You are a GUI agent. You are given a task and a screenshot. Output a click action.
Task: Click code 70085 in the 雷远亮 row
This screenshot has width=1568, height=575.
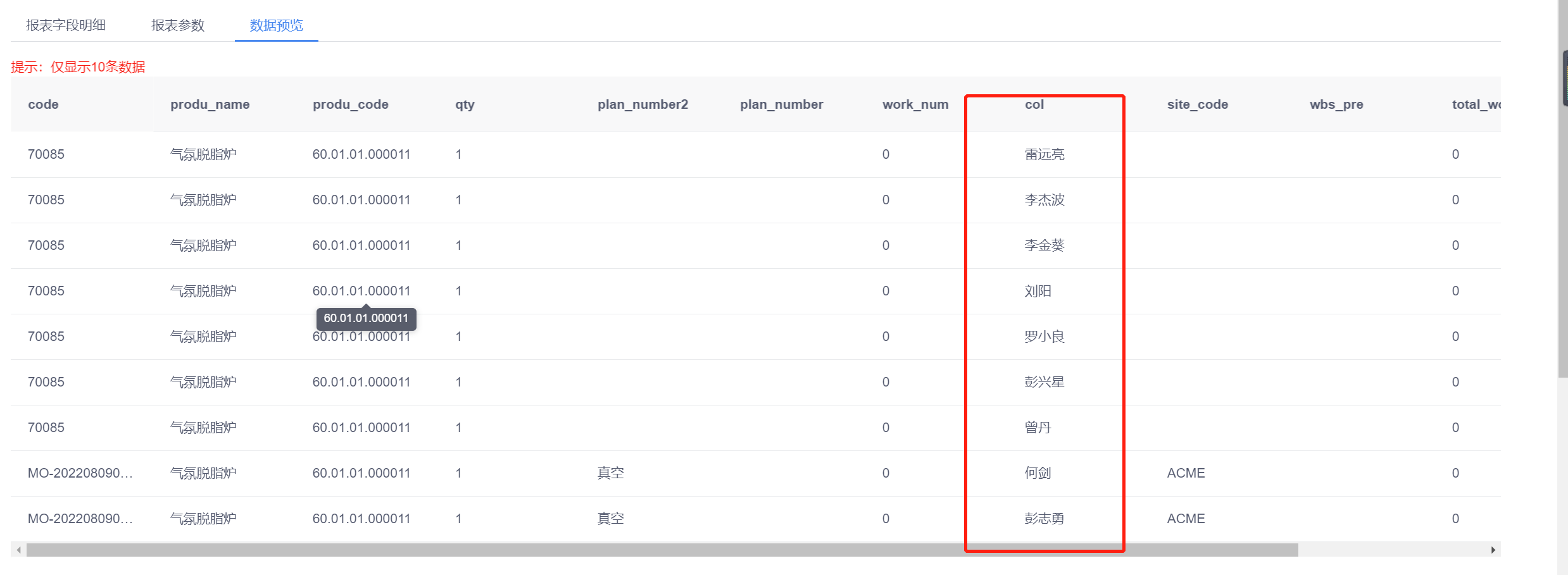click(46, 154)
